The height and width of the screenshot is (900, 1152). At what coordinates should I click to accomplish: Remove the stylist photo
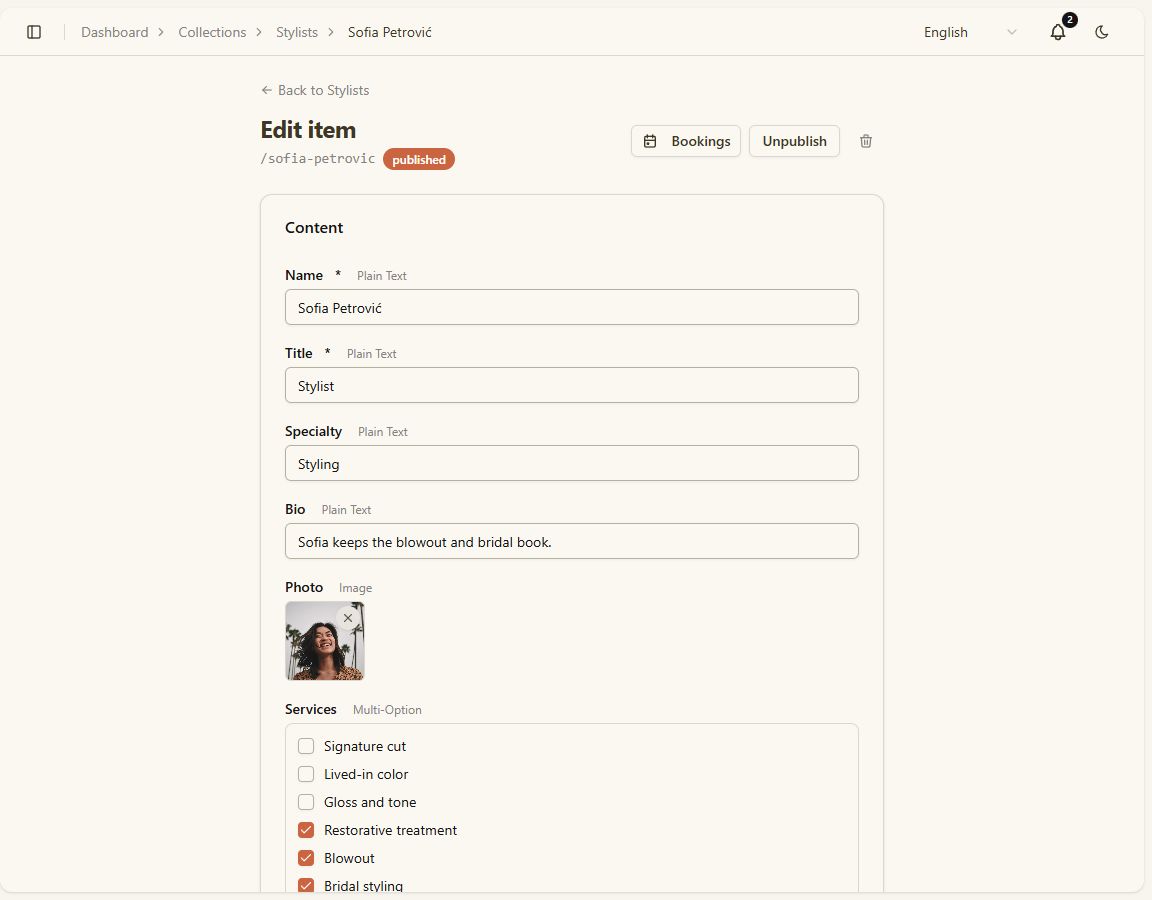point(348,618)
